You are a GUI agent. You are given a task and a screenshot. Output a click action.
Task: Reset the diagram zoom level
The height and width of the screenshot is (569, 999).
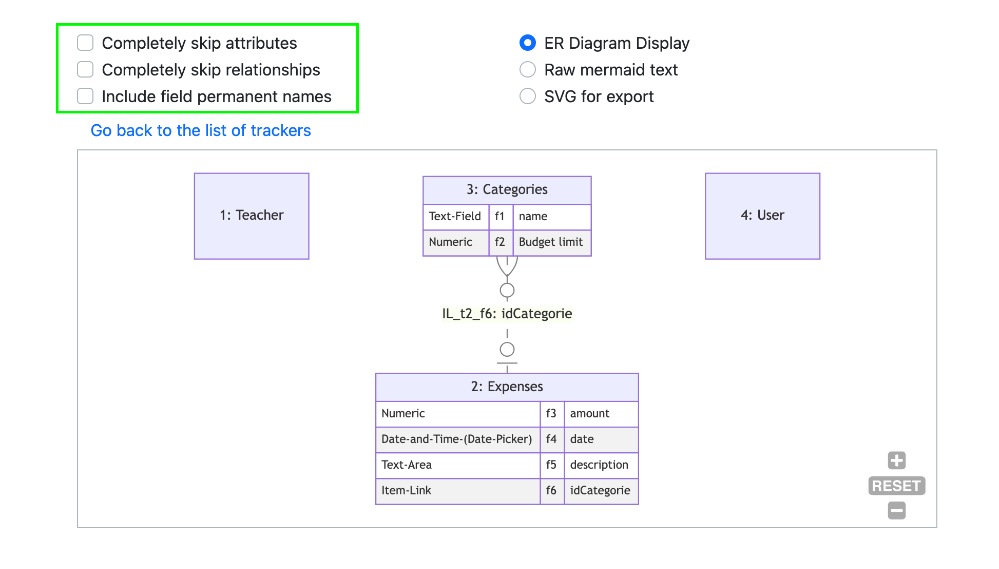coord(896,486)
